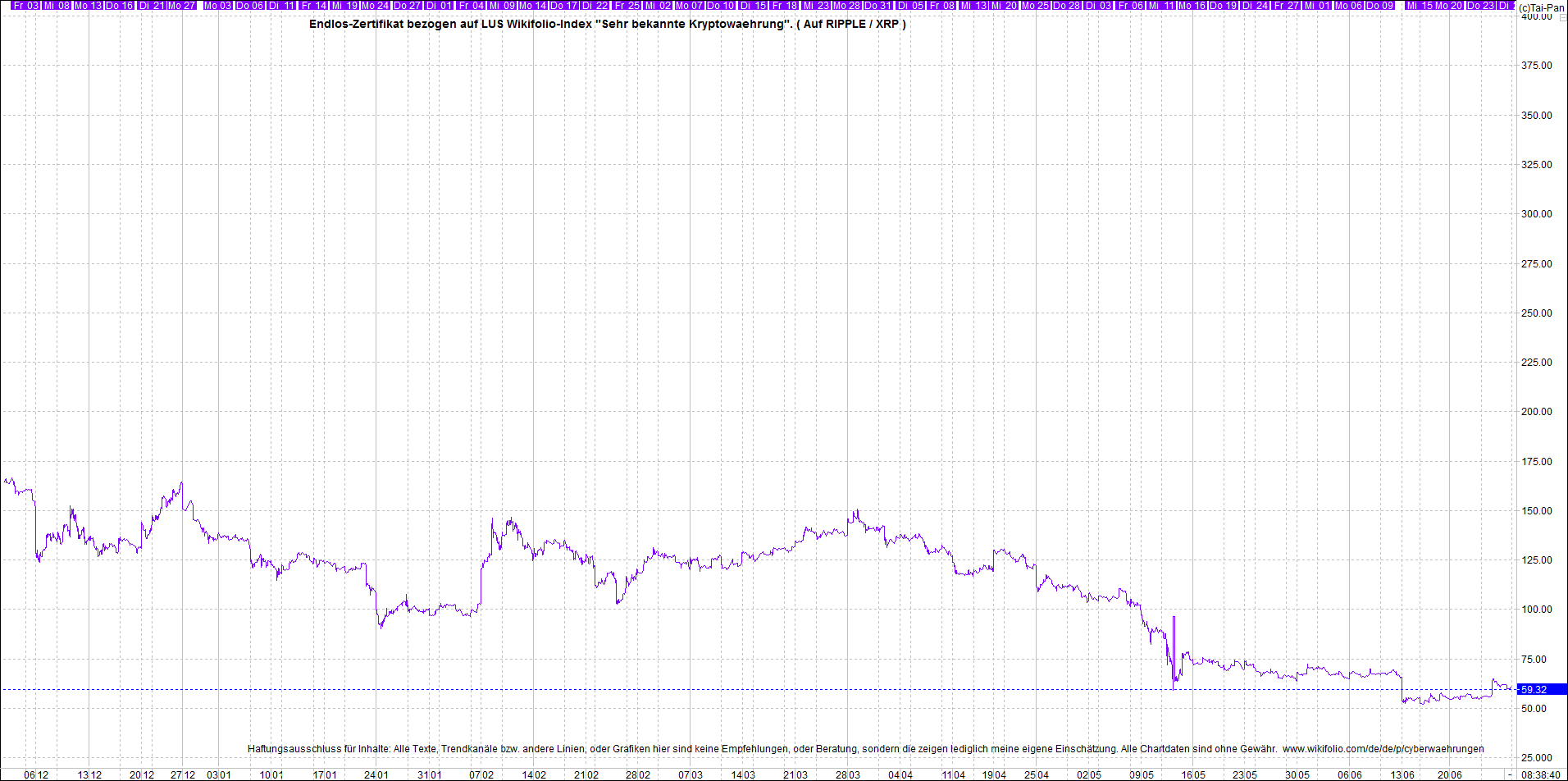The image size is (1568, 781).
Task: Click the 'Fr 08' weekday label in top bar
Action: pyautogui.click(x=942, y=6)
